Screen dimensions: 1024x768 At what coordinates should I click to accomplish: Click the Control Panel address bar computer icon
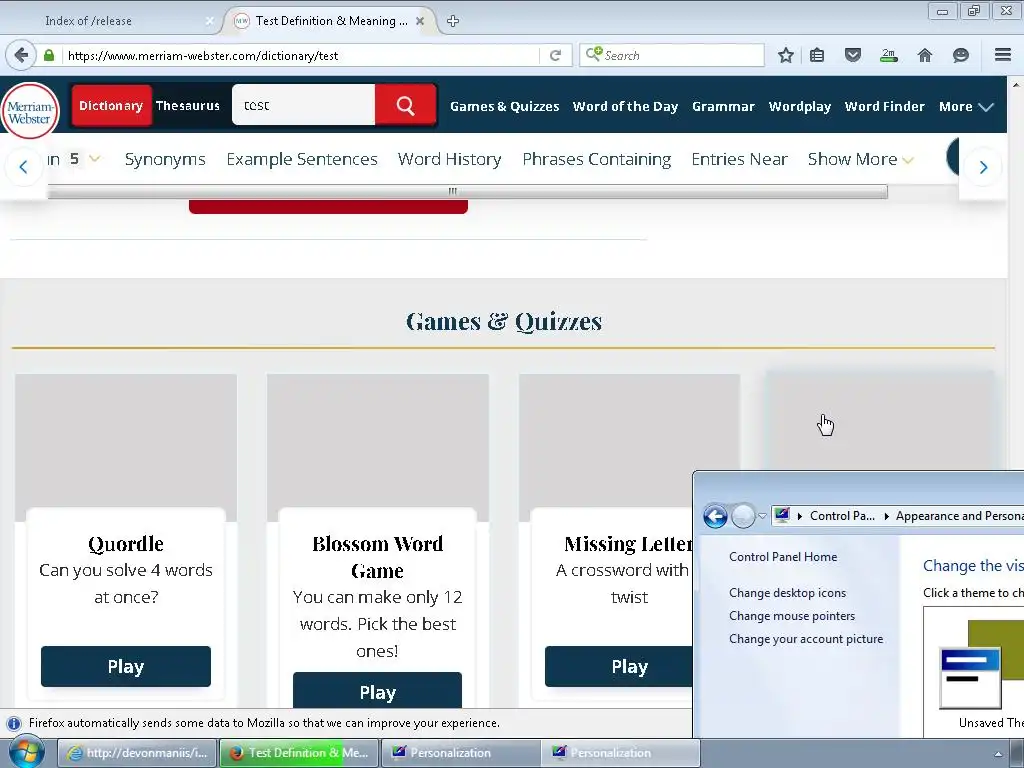(x=782, y=516)
